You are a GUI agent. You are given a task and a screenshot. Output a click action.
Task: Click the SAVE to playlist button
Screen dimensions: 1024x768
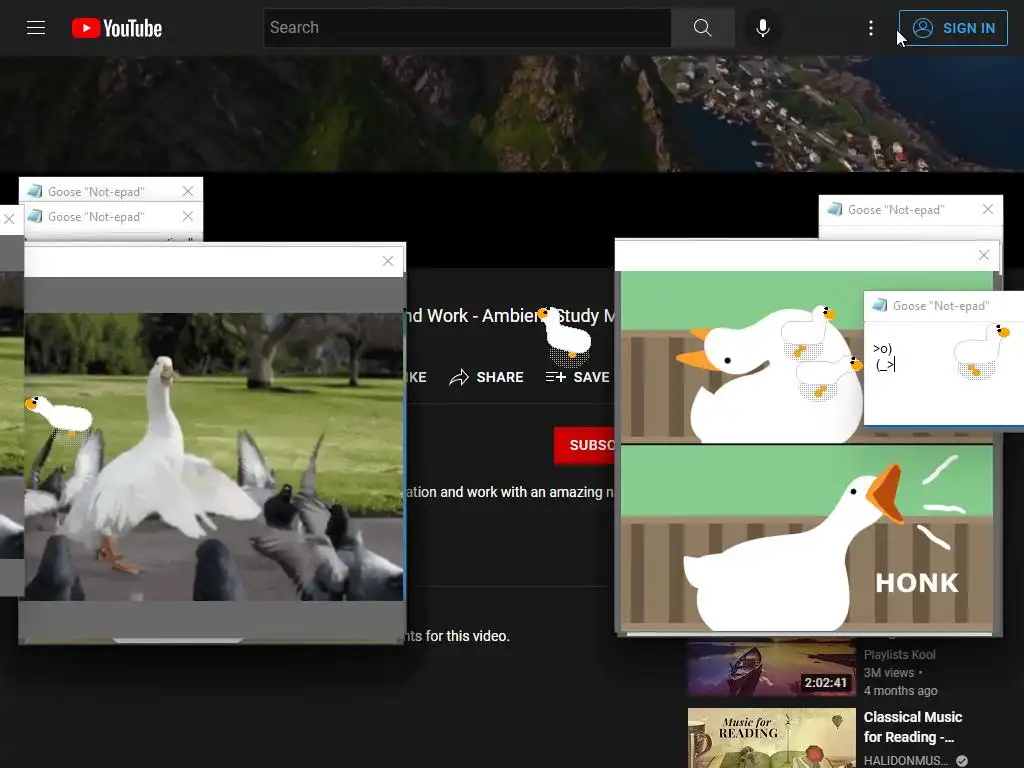577,377
